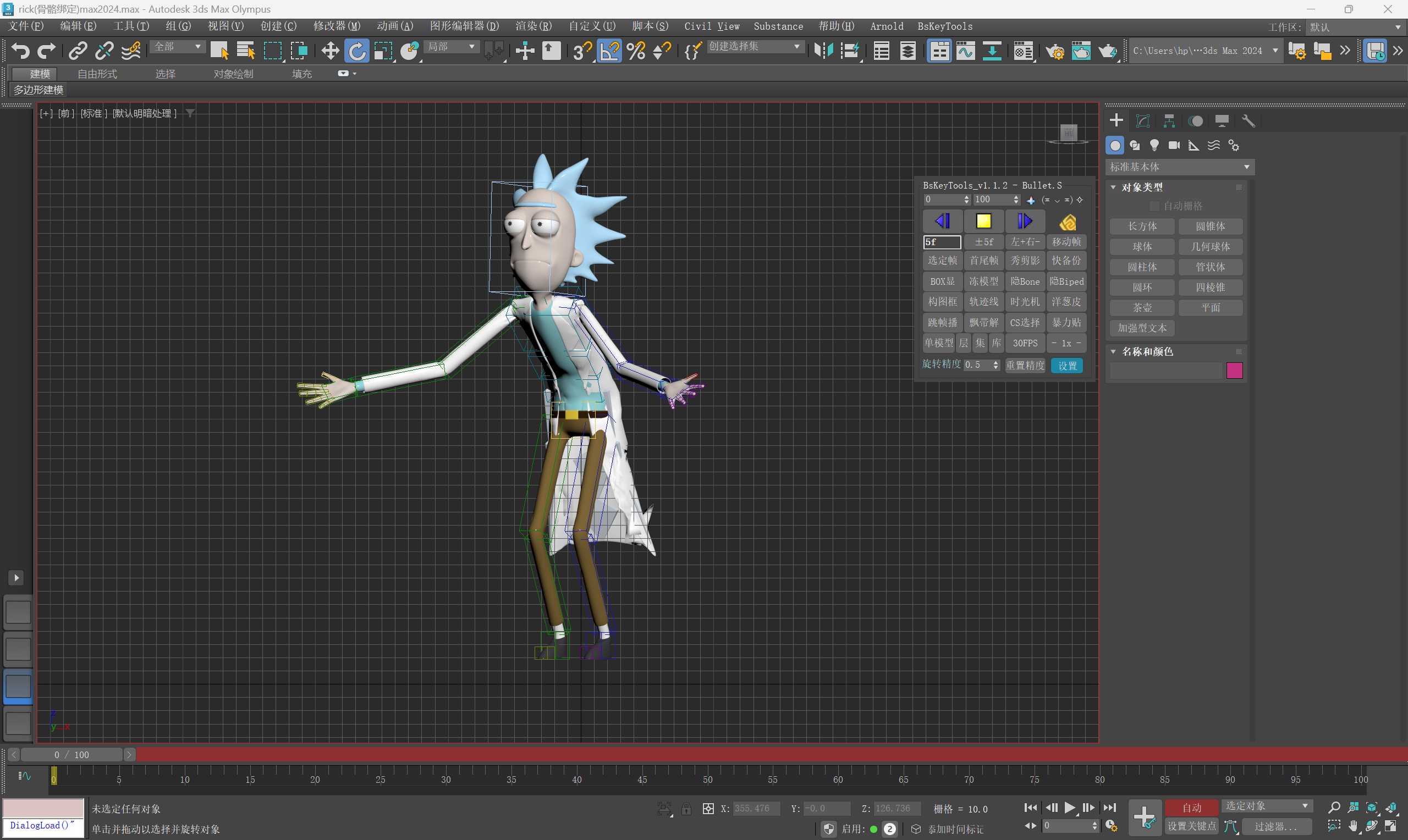The image size is (1408, 840).
Task: Enable the 自动栅格 checkbox
Action: [x=1154, y=206]
